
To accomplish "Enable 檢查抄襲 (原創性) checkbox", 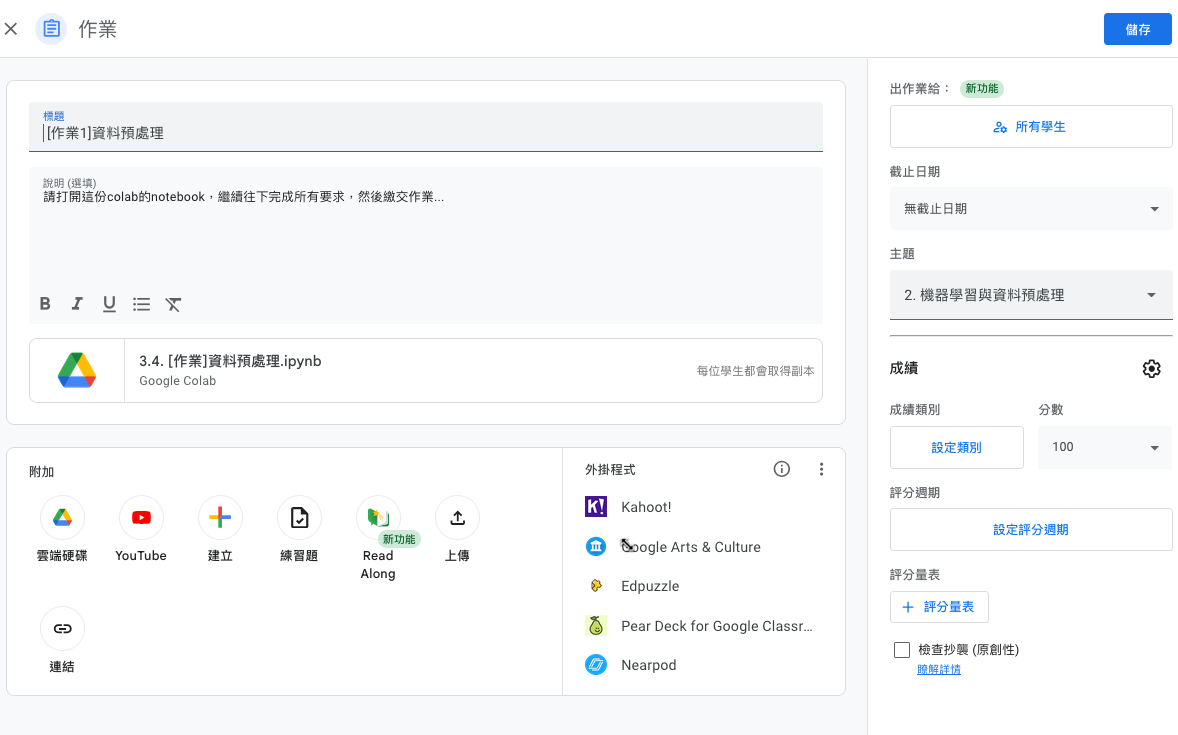I will point(902,649).
